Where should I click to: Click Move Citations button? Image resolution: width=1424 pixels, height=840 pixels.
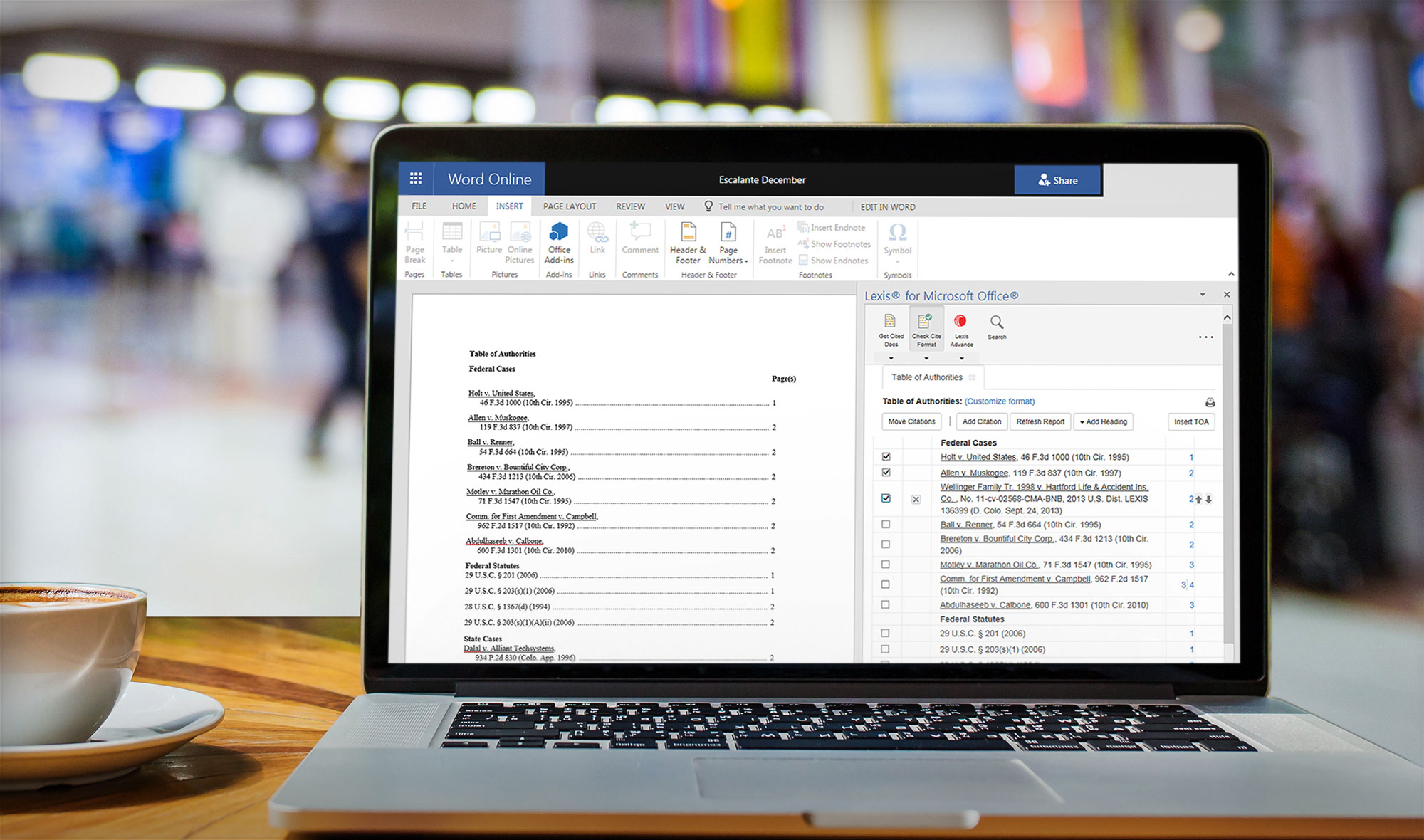click(x=911, y=421)
